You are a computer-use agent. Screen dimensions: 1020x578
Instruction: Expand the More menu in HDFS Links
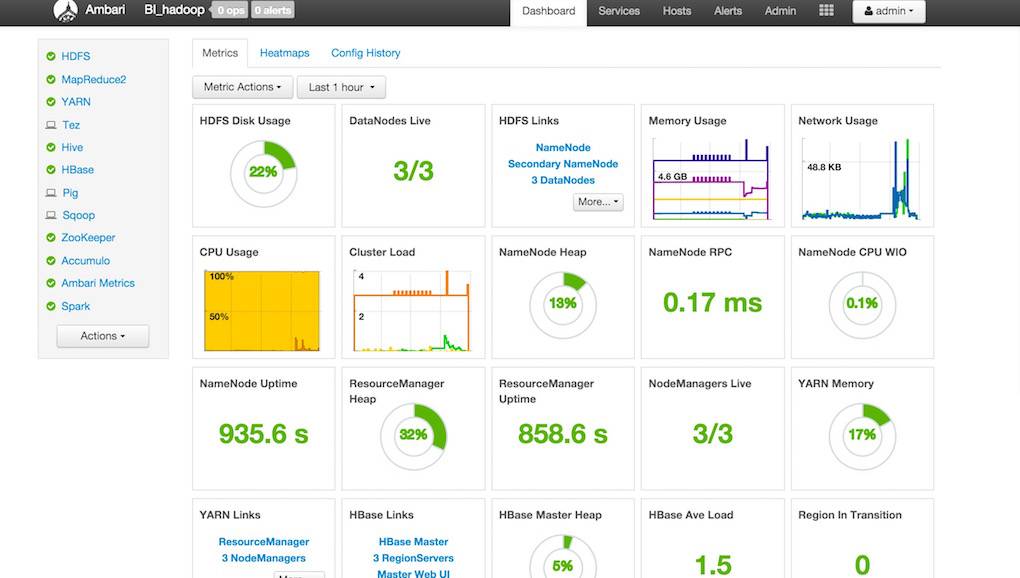[598, 202]
